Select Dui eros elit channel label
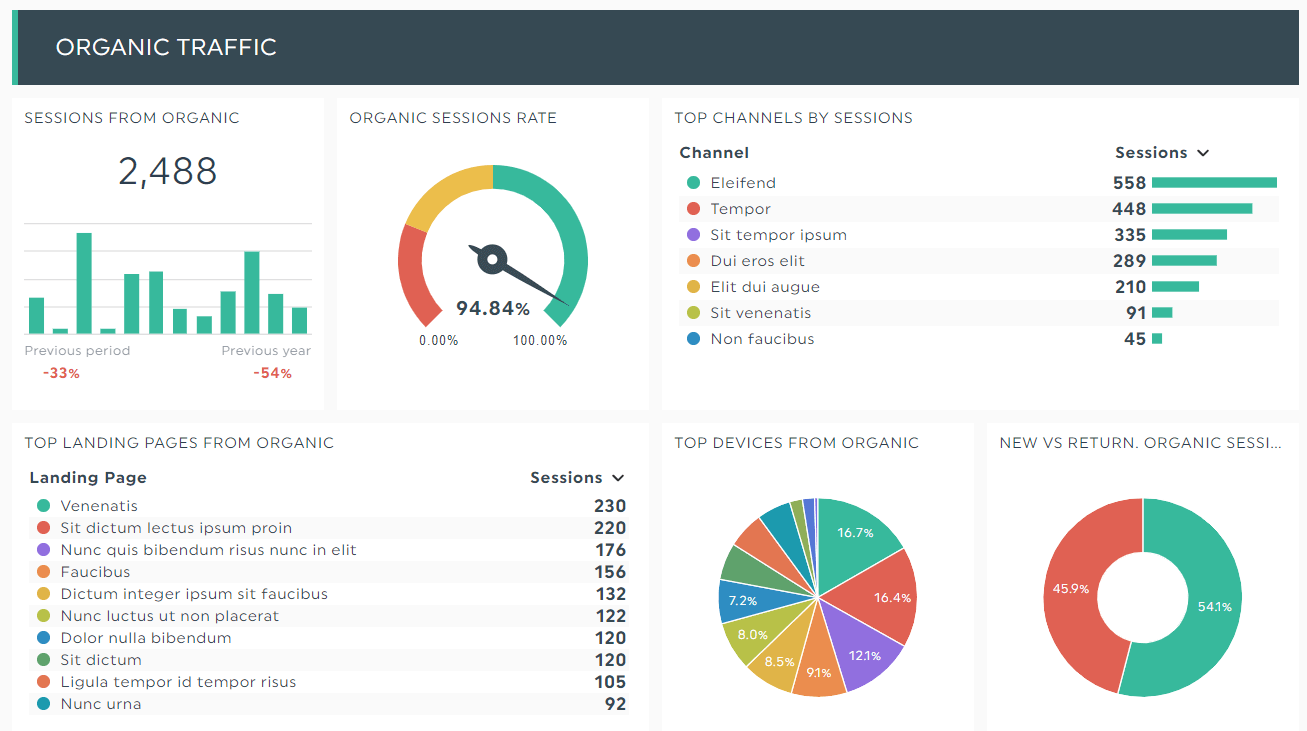 tap(758, 261)
